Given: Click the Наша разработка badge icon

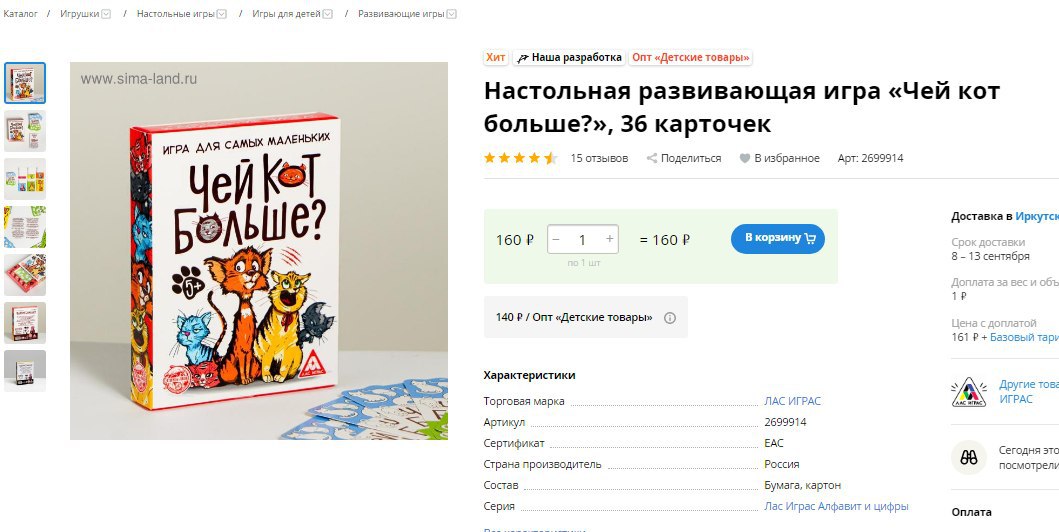Looking at the screenshot, I should coord(522,58).
